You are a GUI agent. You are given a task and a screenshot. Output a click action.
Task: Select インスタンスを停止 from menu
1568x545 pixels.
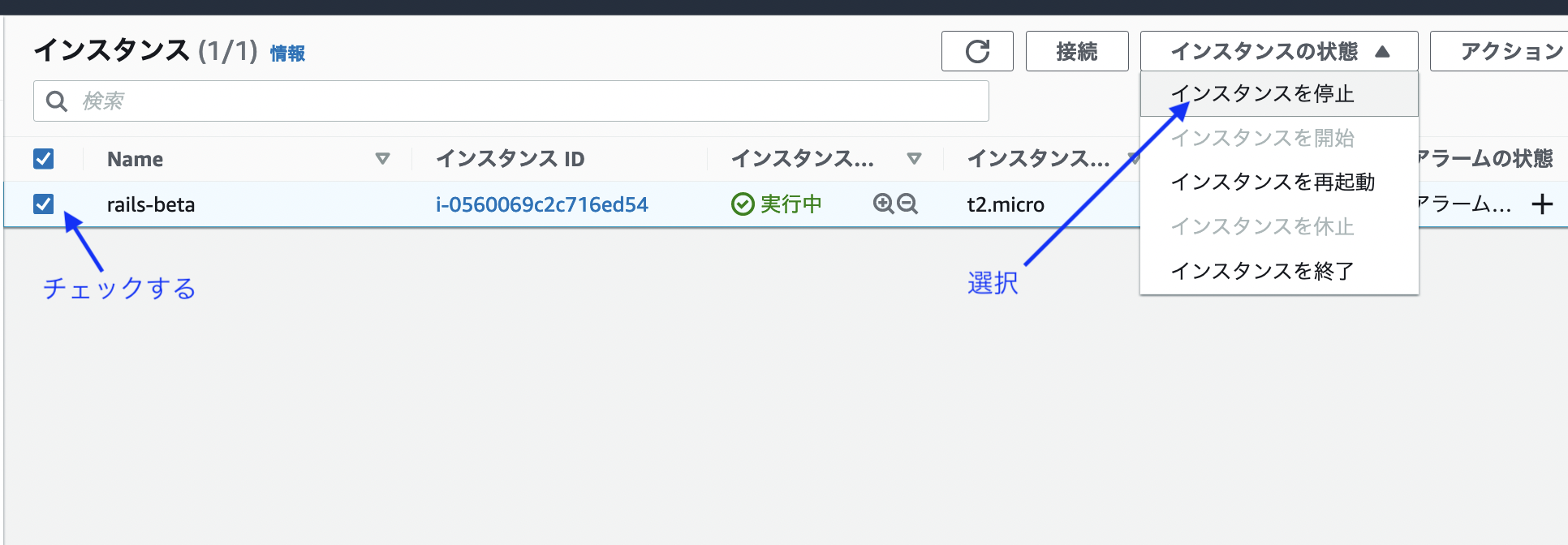(x=1262, y=94)
